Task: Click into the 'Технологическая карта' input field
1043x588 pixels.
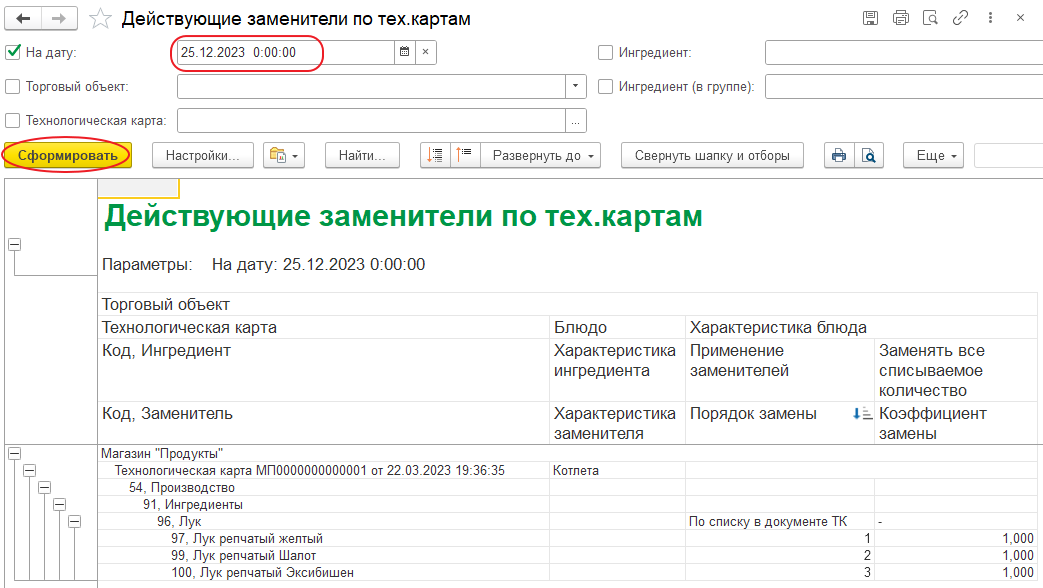Action: (x=370, y=121)
